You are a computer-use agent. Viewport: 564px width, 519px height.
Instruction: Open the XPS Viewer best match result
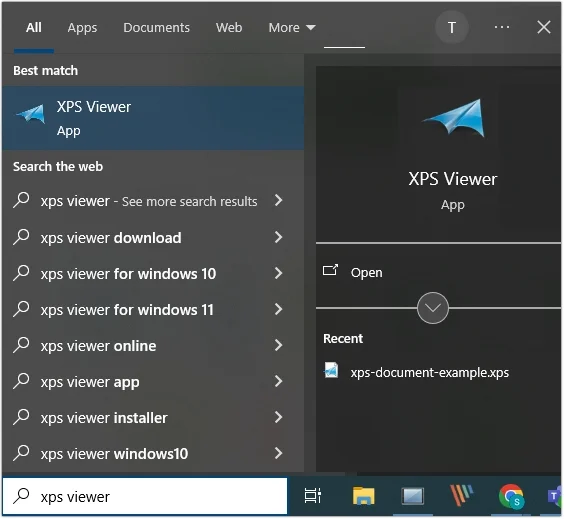pyautogui.click(x=153, y=118)
